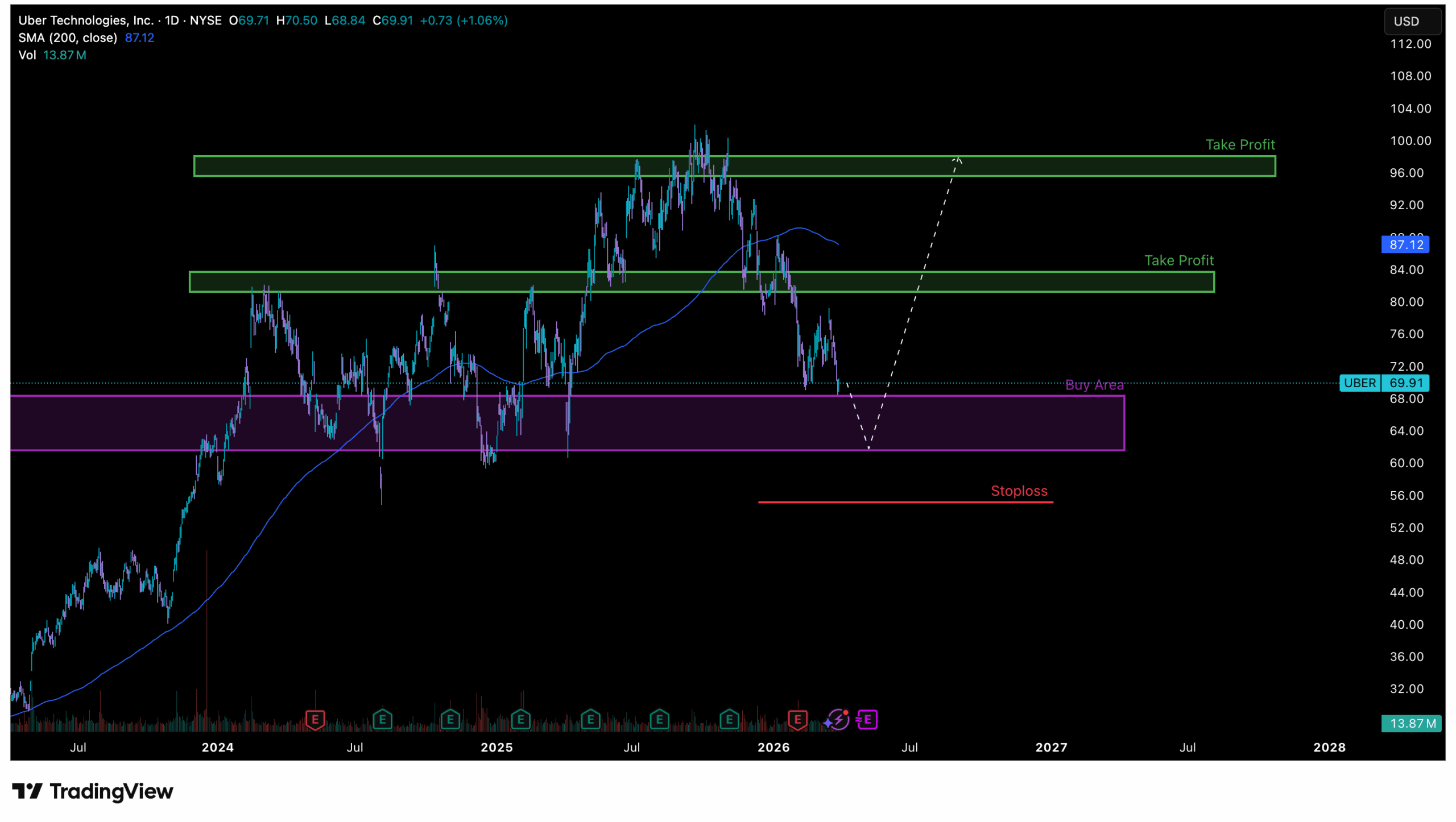Screen dimensions: 1456x822
Task: Click the leftmost red earnings E marker
Action: [315, 720]
